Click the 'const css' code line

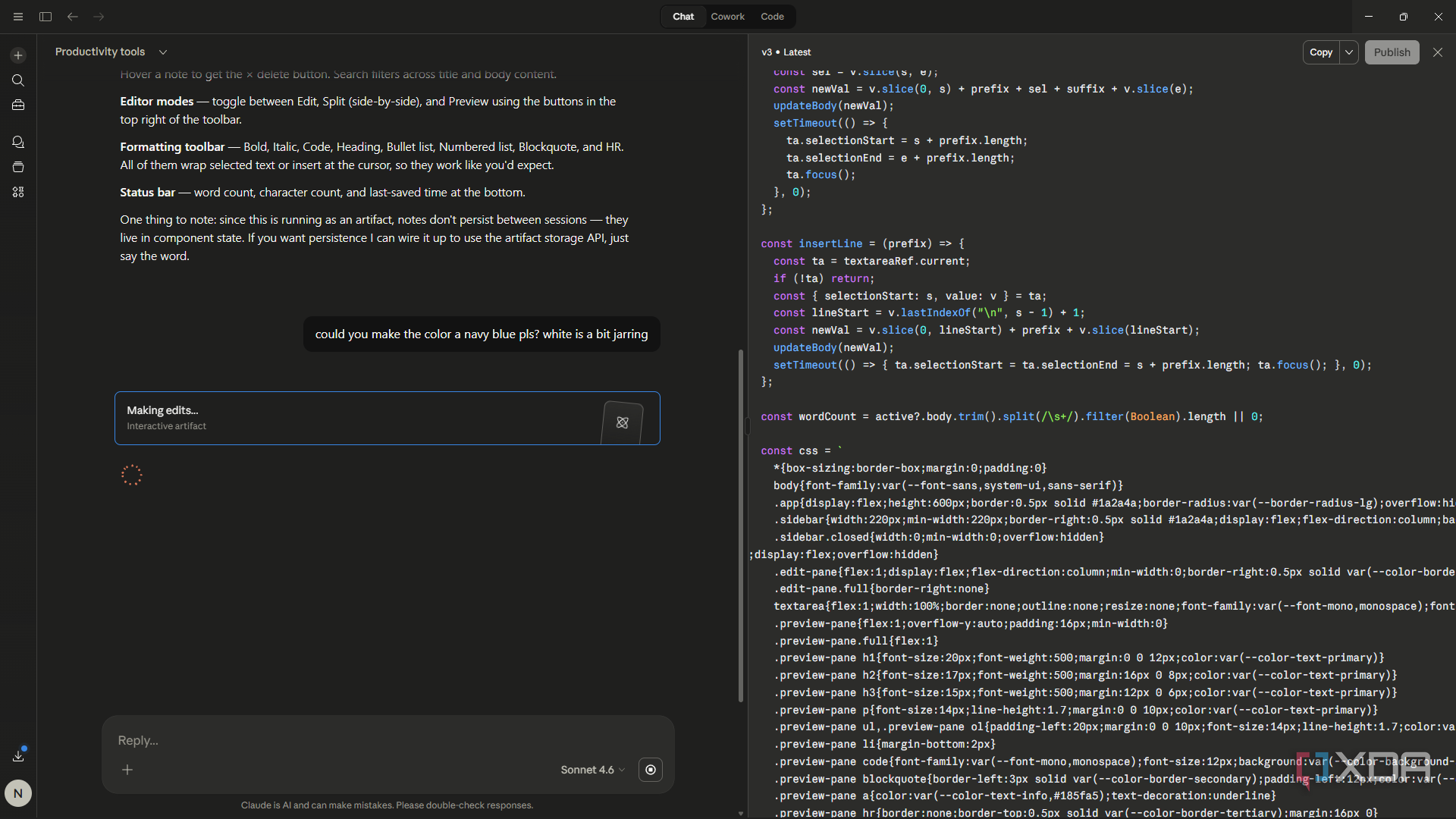[802, 450]
